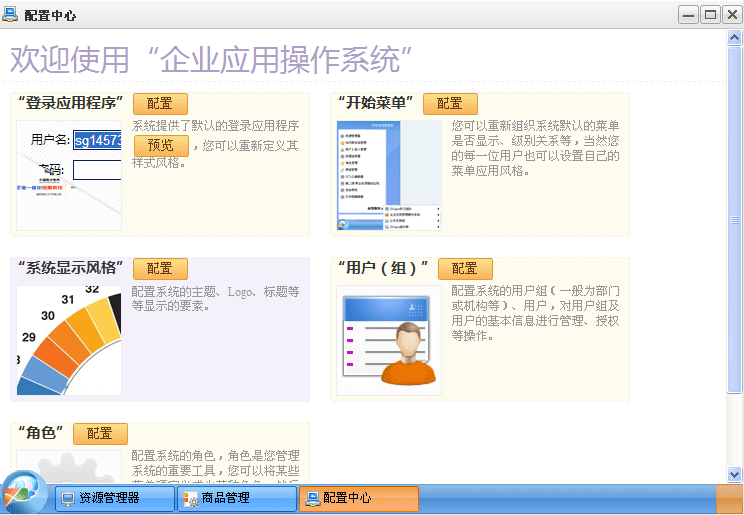Minimize the 配置中心 window
The width and height of the screenshot is (744, 515).
click(x=688, y=15)
